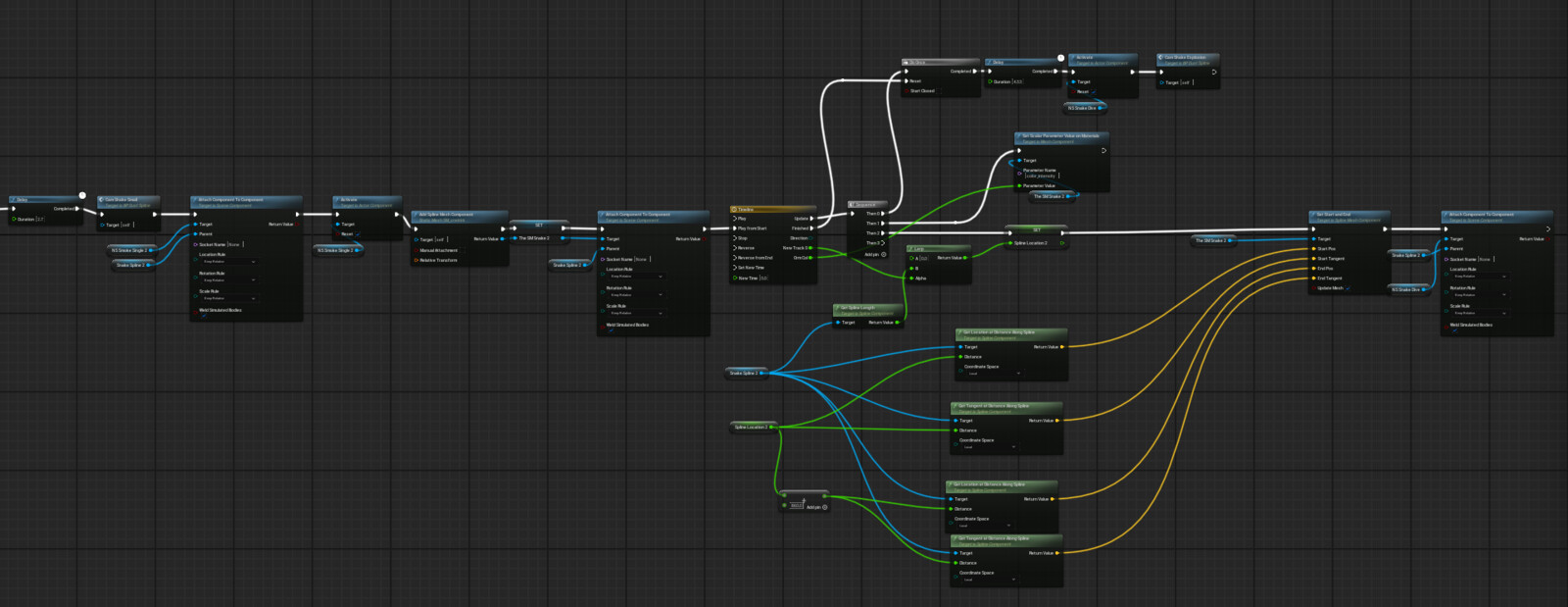Click the Sequence node Then 0 pin

click(883, 214)
